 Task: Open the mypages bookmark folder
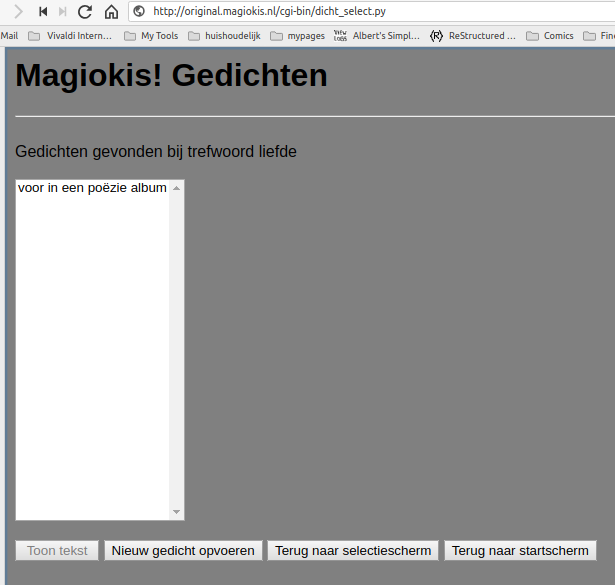tap(298, 36)
